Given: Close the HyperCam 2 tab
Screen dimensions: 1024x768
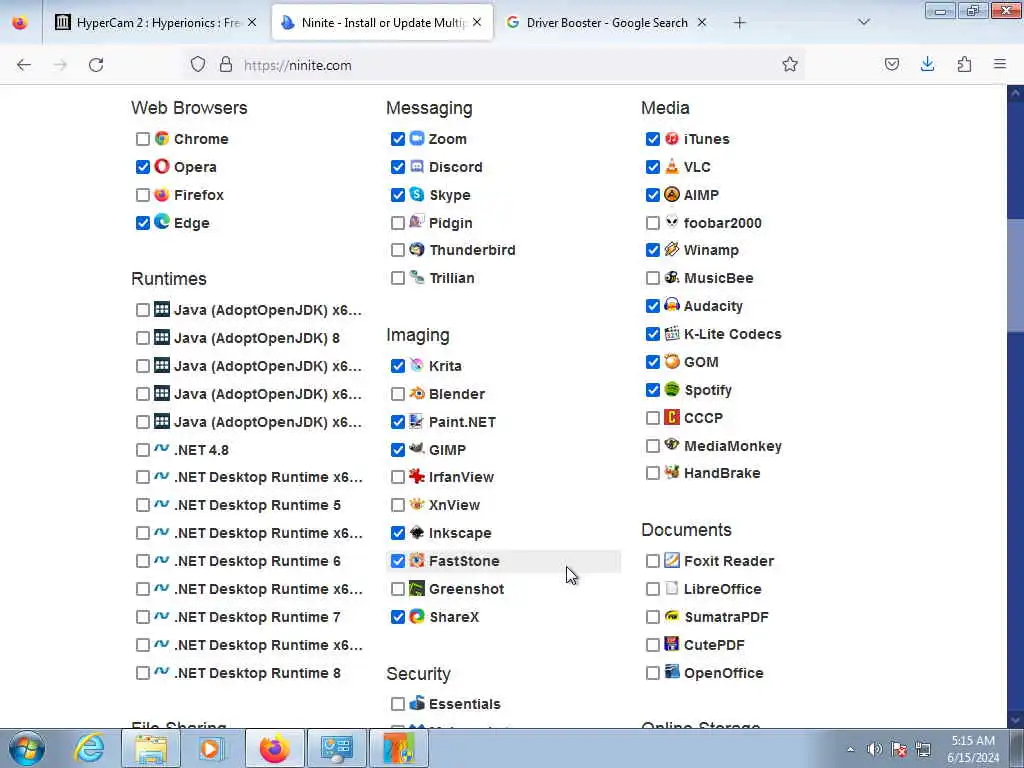Looking at the screenshot, I should coord(252,22).
